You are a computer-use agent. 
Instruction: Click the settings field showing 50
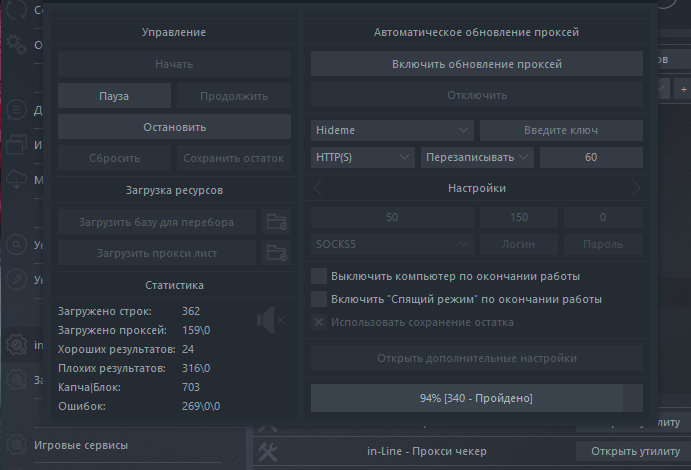(x=392, y=217)
